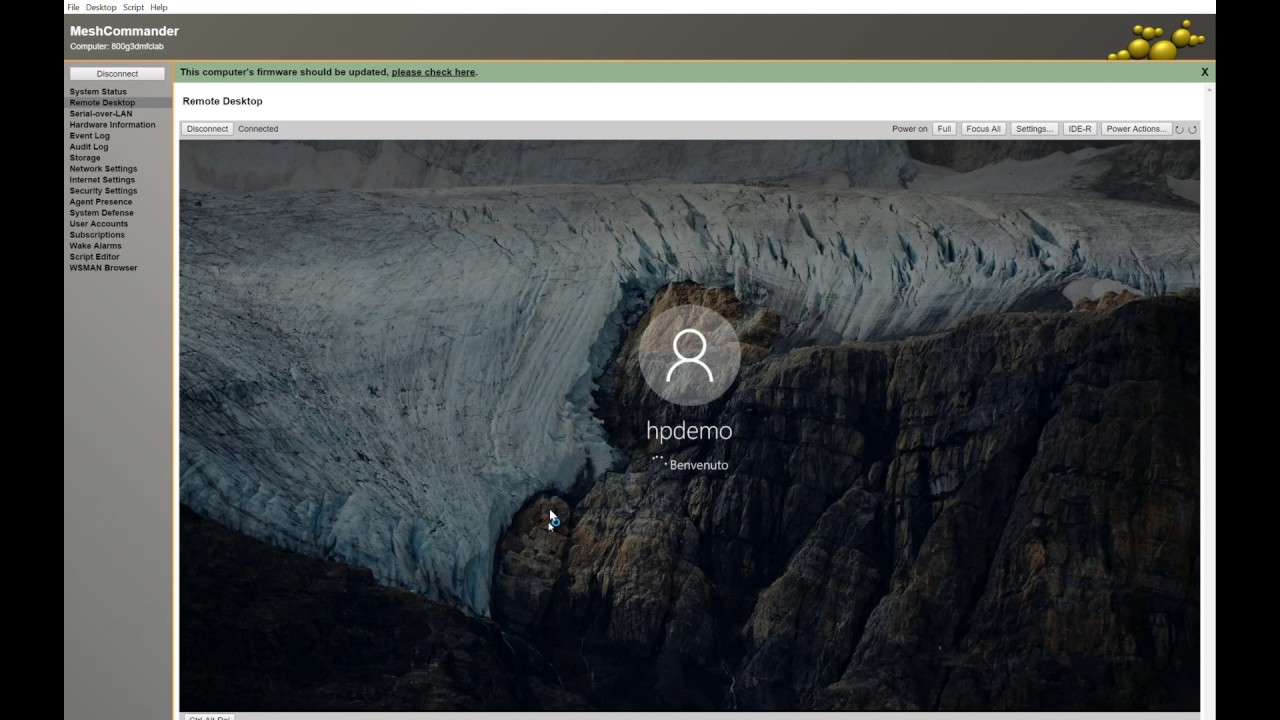
Task: Click the IDE-R button
Action: click(1080, 129)
